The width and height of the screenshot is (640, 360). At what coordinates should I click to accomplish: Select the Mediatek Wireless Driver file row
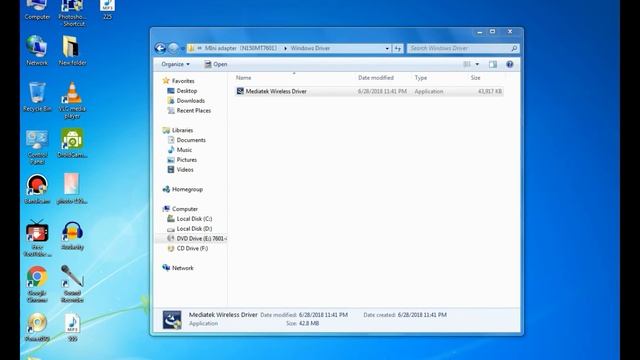369,91
